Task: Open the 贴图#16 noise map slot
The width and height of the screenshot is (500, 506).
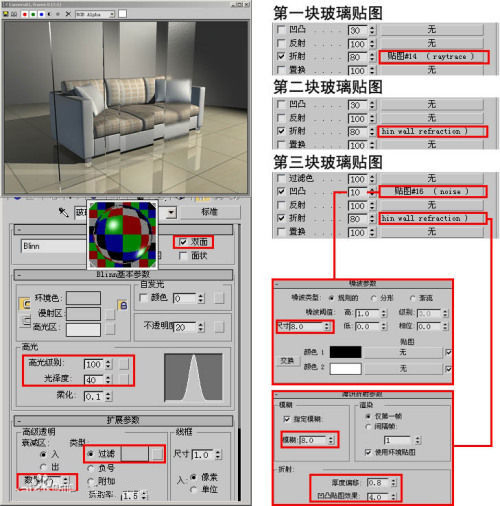Action: tap(433, 192)
